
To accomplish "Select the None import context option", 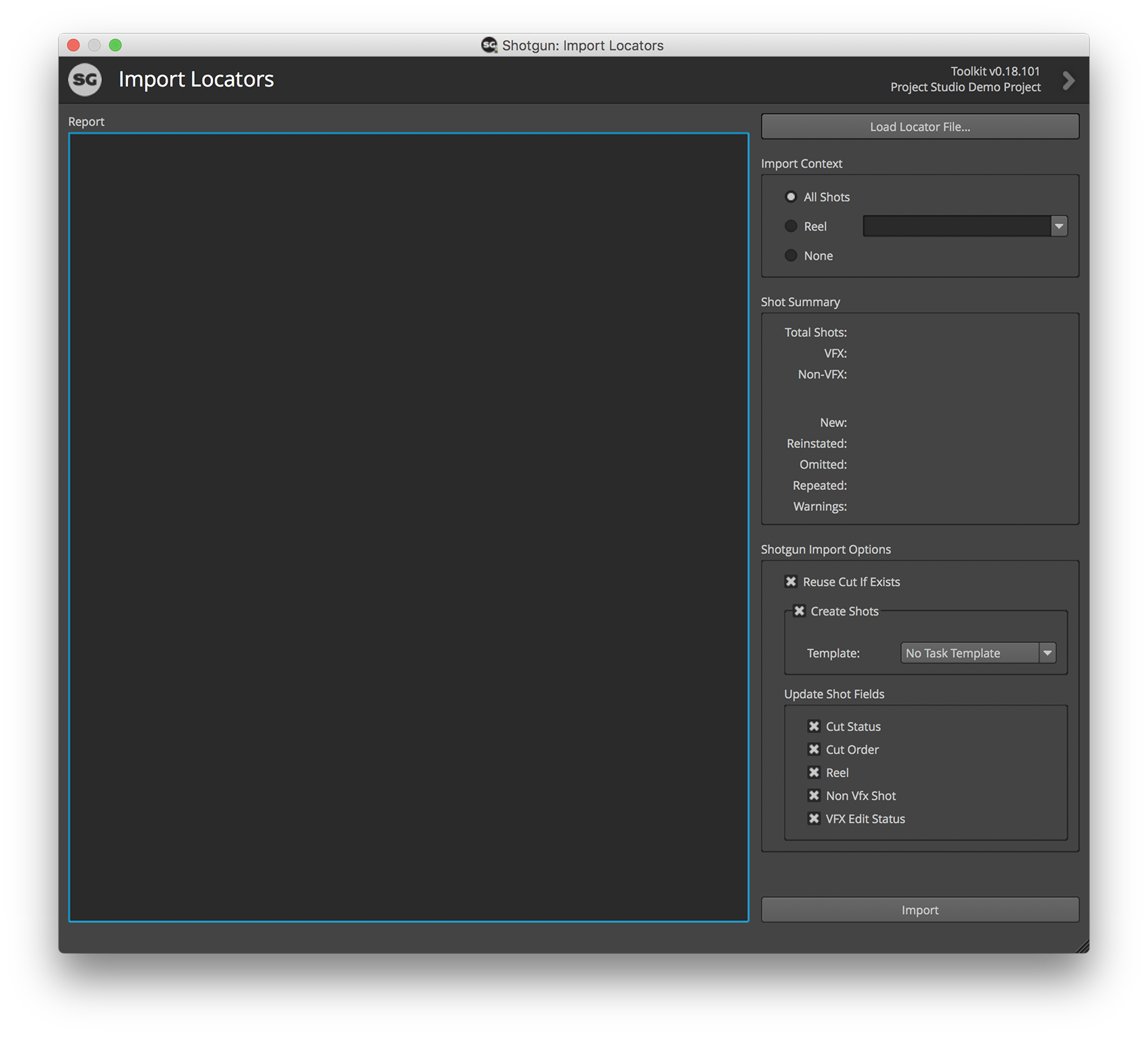I will pyautogui.click(x=791, y=256).
